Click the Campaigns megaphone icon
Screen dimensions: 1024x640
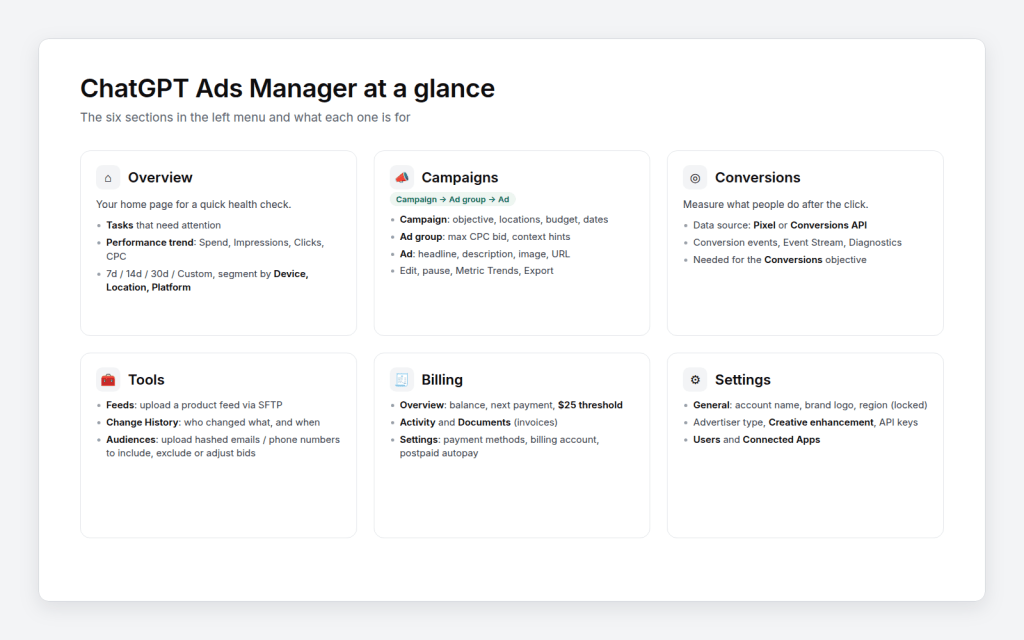point(402,178)
